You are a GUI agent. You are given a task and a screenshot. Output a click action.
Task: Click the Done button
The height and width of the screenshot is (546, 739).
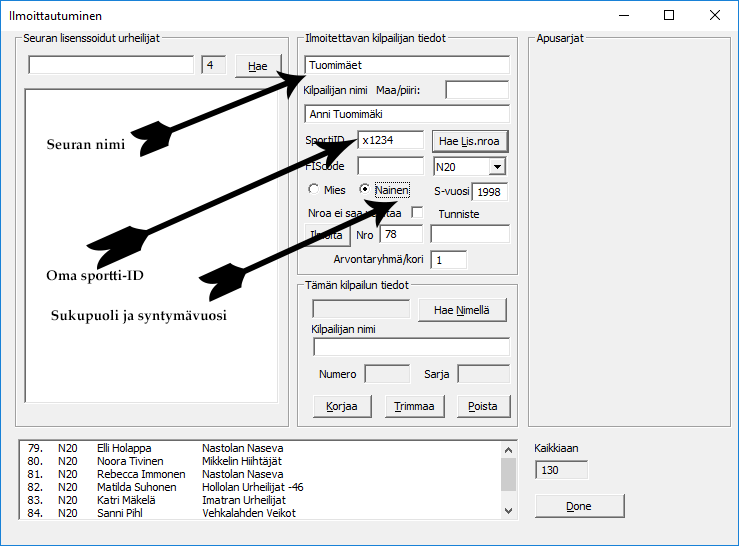[x=579, y=506]
